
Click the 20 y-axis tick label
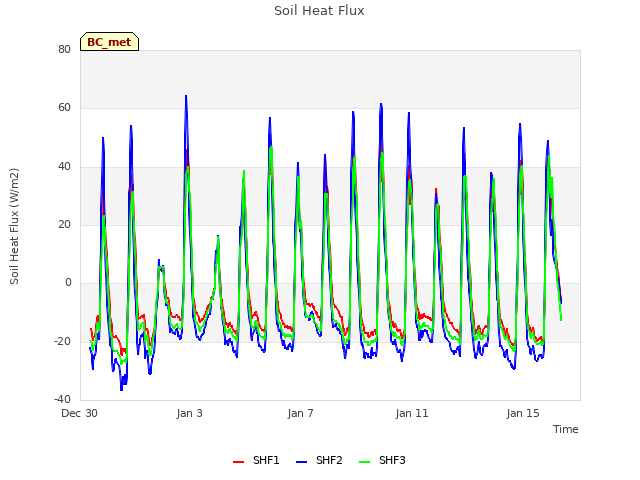click(64, 224)
